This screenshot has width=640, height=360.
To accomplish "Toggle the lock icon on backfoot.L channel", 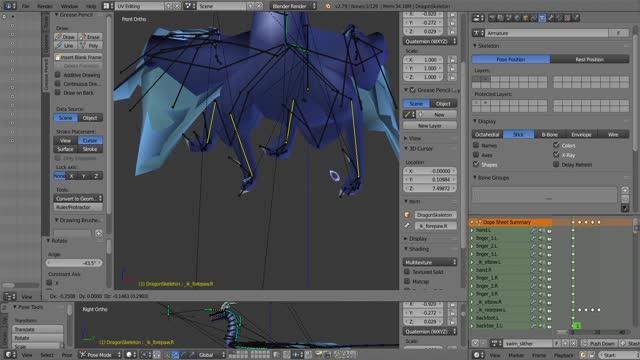I will [x=549, y=318].
